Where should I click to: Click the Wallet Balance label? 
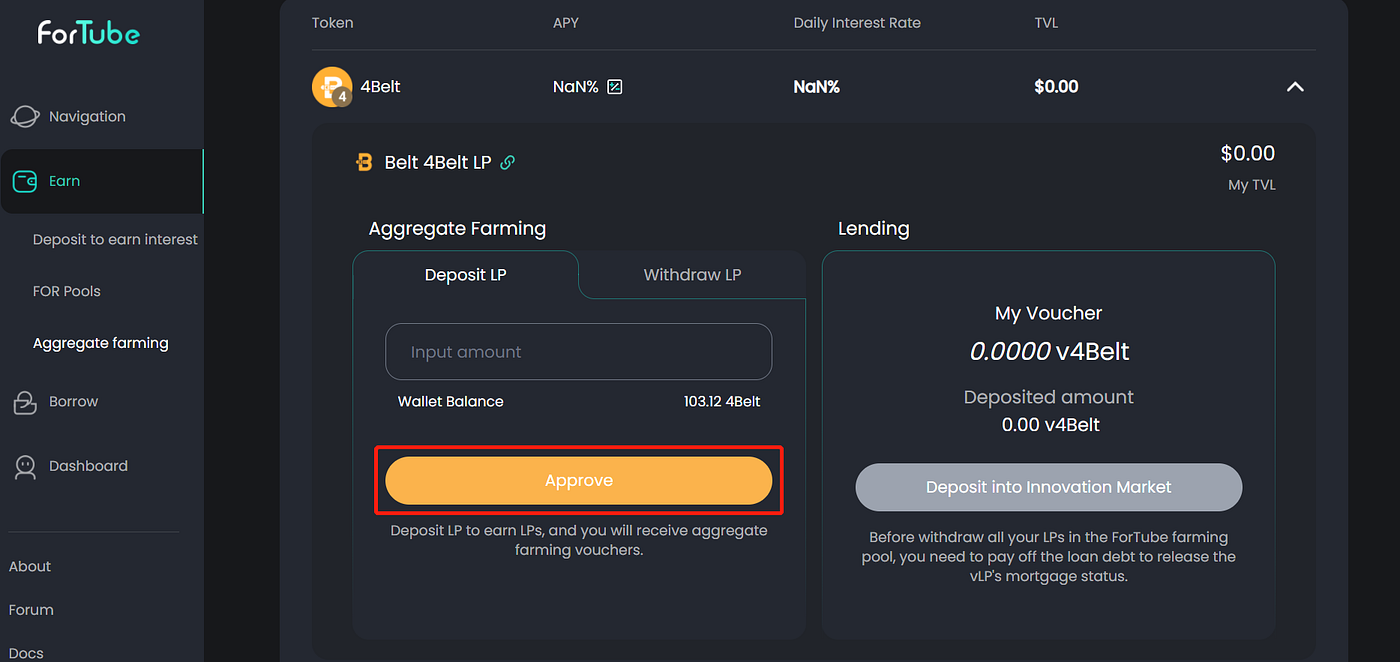coord(451,401)
